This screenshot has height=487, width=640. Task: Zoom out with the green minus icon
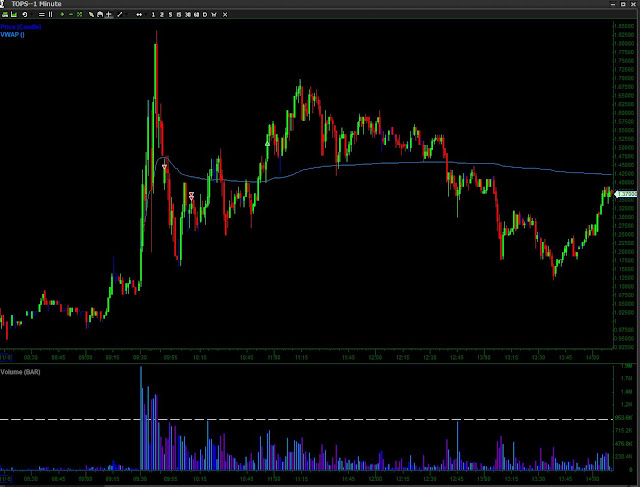[71, 14]
